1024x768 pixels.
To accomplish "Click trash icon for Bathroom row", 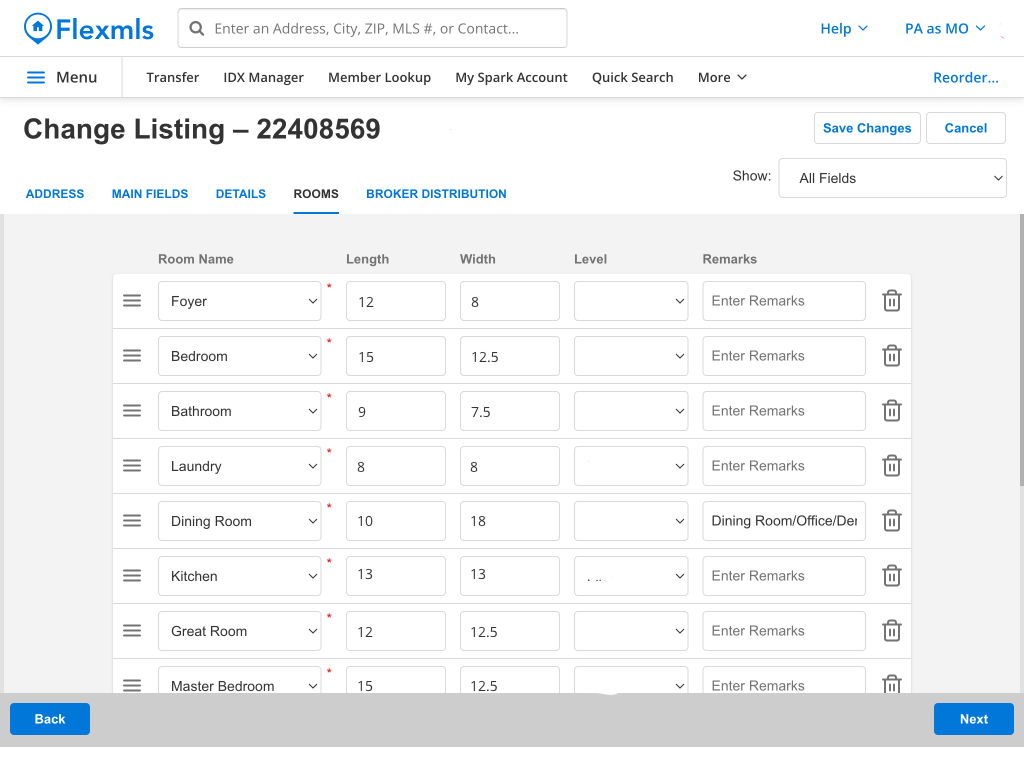I will pos(892,411).
